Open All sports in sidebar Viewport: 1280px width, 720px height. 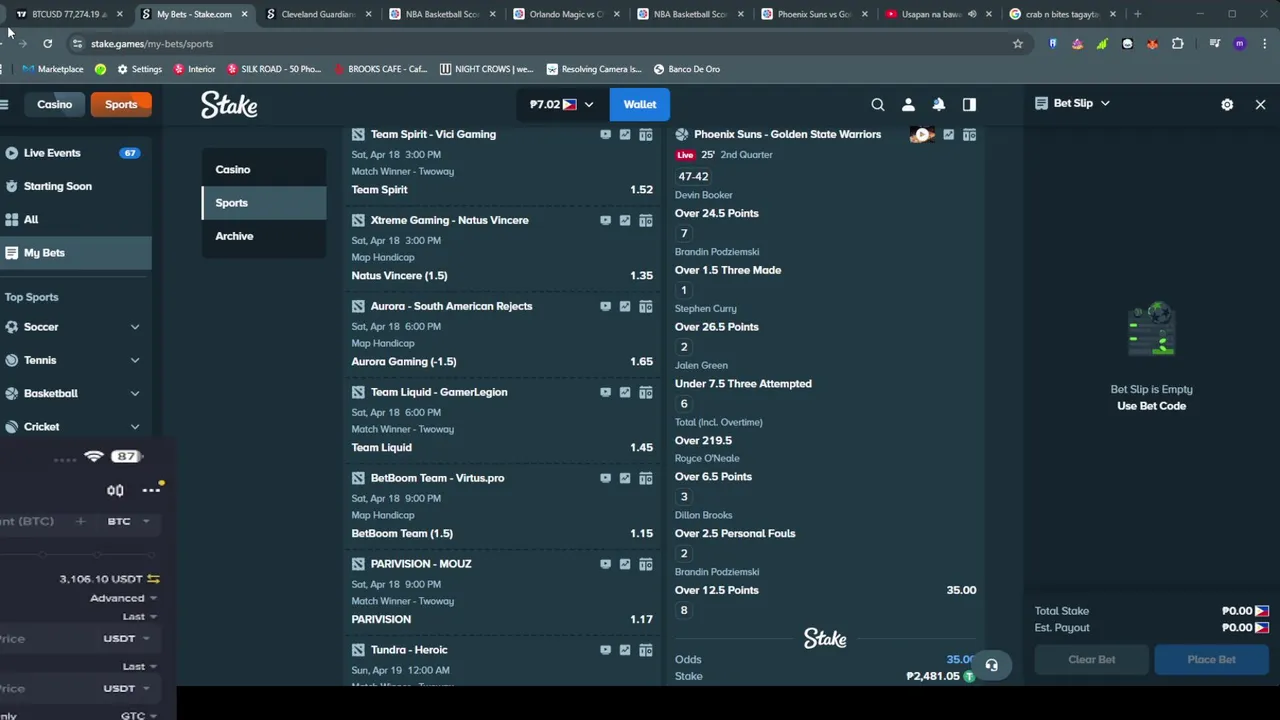pyautogui.click(x=75, y=219)
